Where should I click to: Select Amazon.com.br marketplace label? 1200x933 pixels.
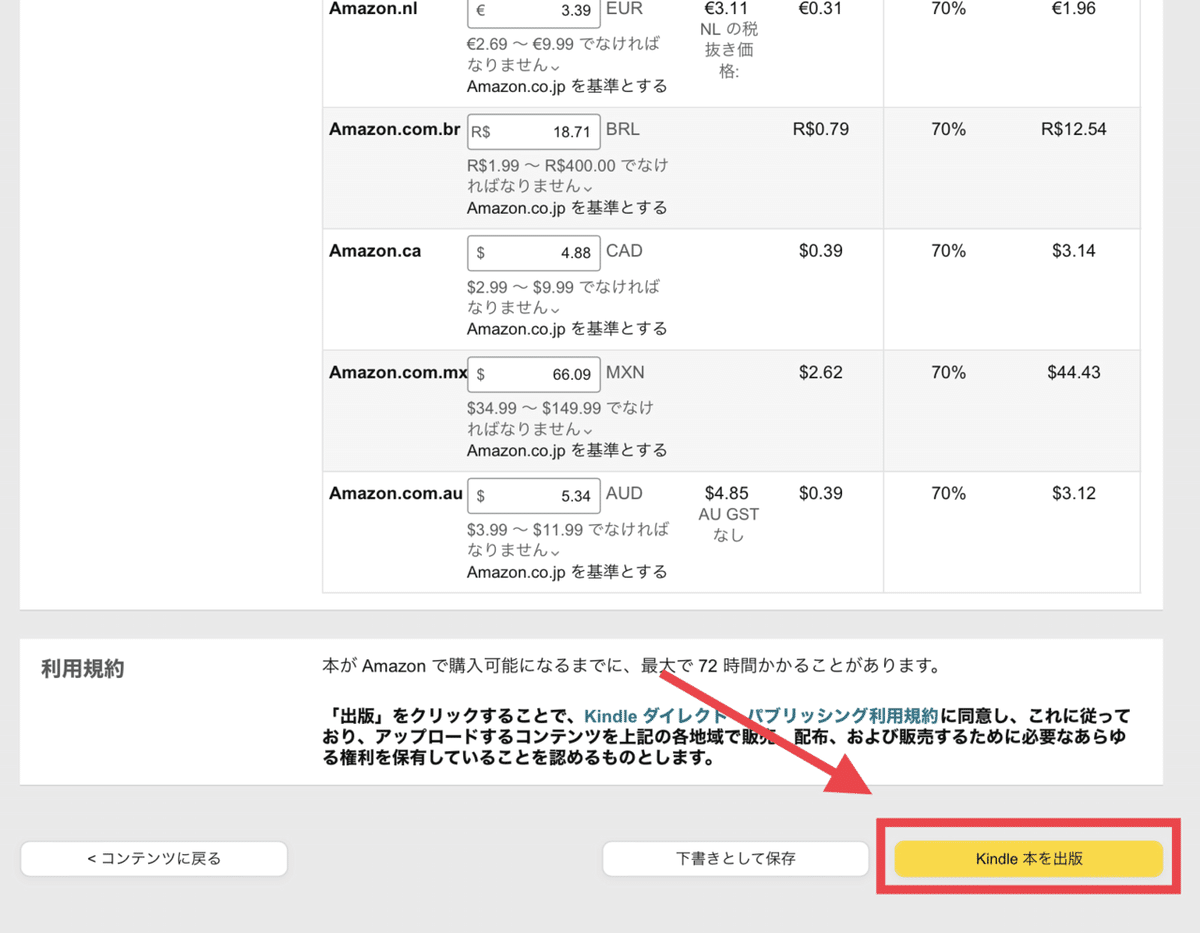395,130
